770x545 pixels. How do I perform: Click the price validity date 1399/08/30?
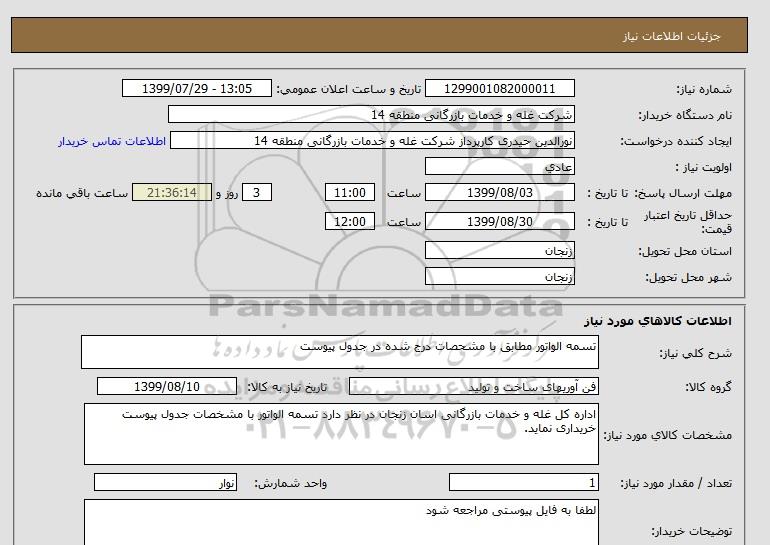(x=499, y=221)
